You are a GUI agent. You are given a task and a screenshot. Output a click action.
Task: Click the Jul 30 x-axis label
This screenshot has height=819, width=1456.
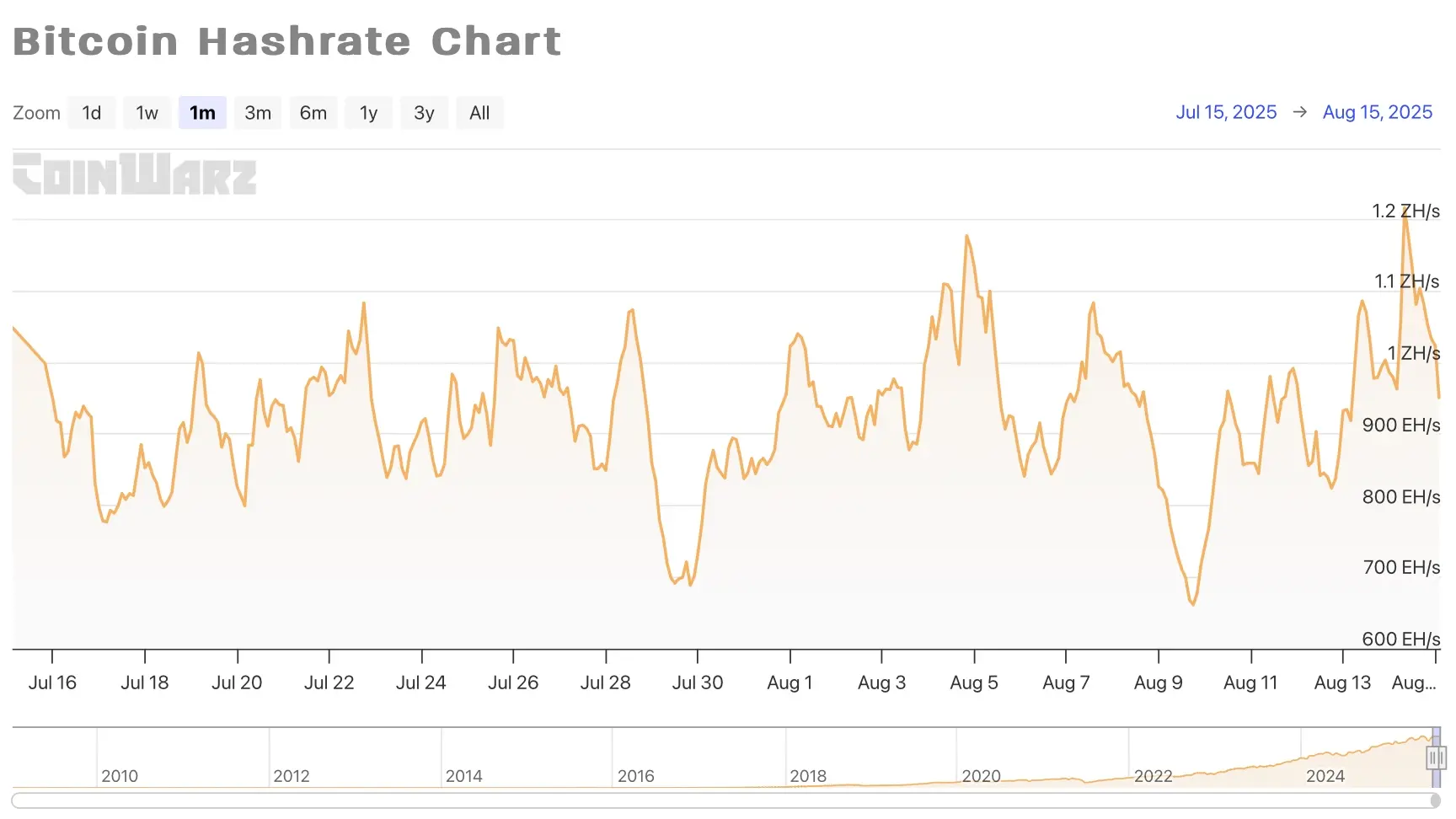(x=698, y=682)
